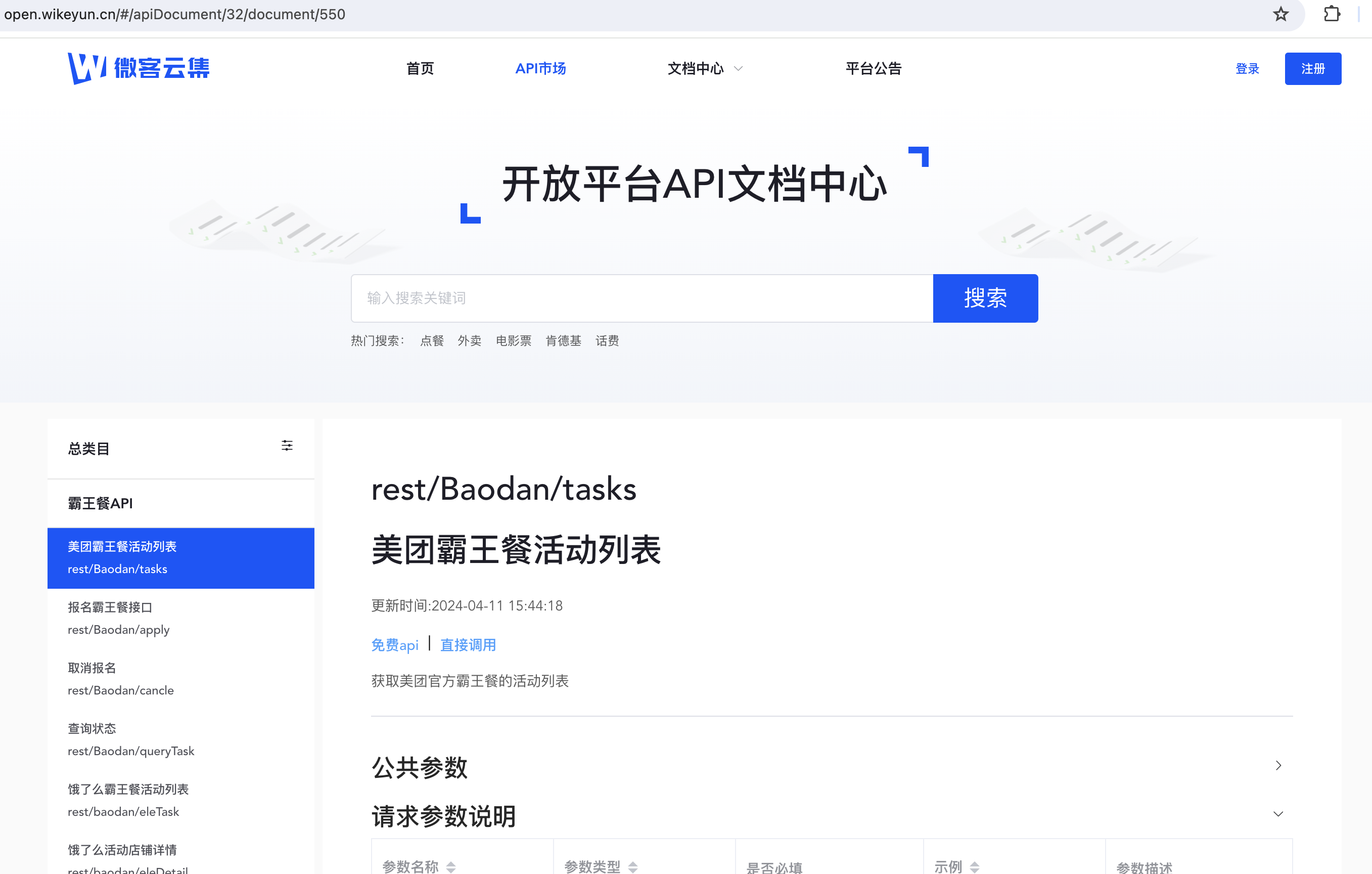
Task: Expand the 公共参数 section chevron
Action: click(1278, 765)
